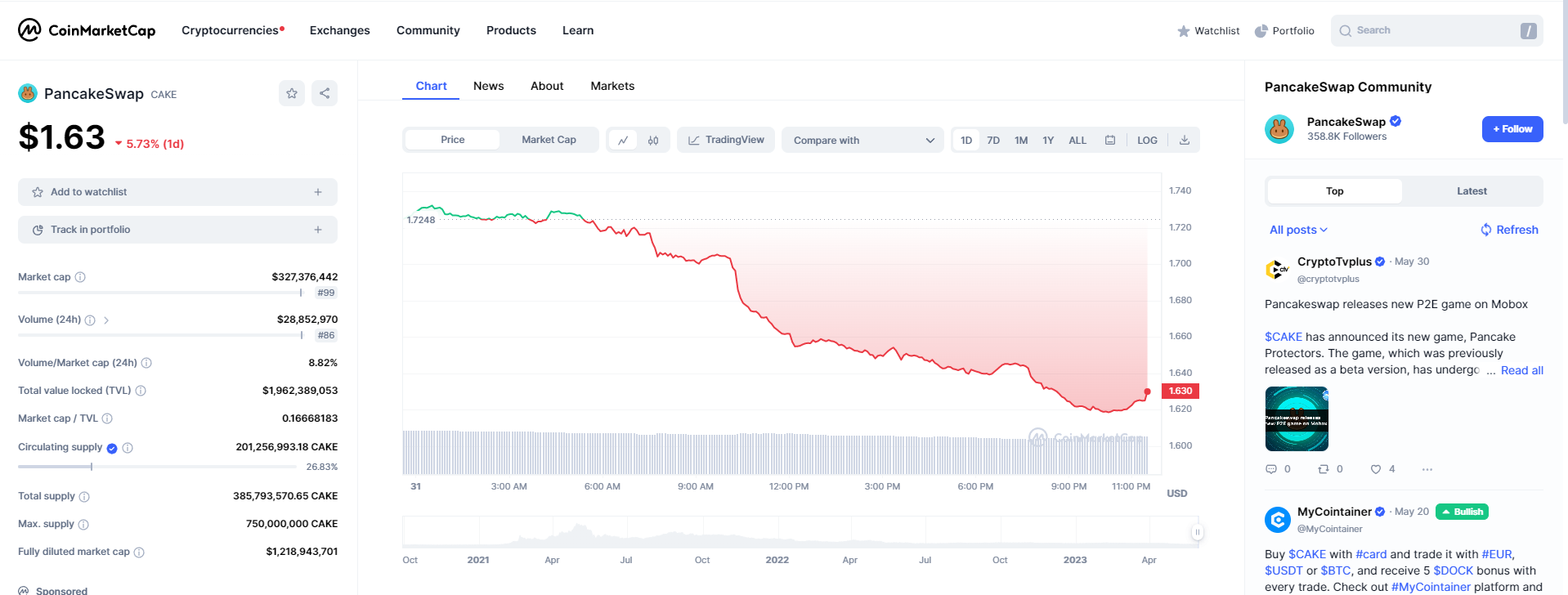Click the Market cap info icon

click(x=80, y=277)
